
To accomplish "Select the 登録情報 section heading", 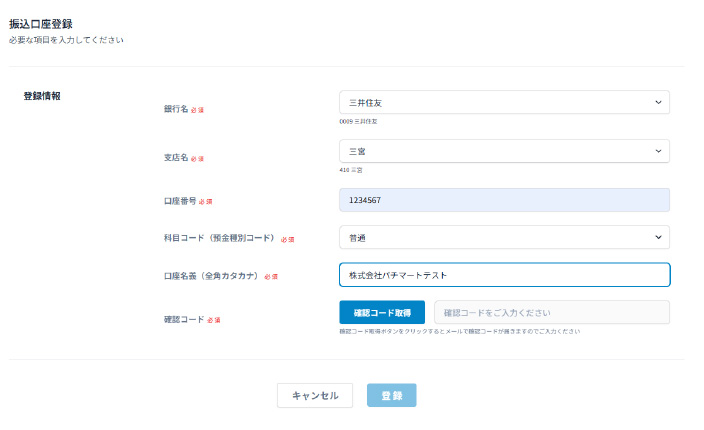I will (42, 96).
